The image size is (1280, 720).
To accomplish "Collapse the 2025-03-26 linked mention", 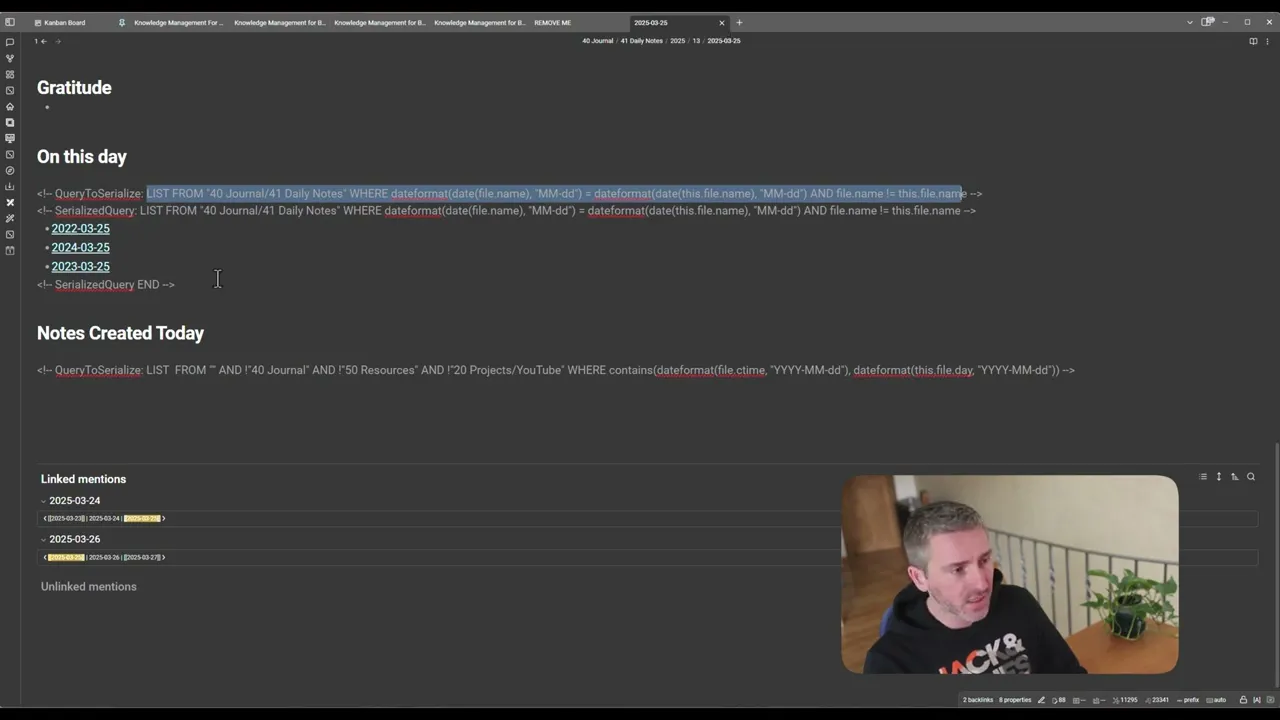I will [43, 539].
